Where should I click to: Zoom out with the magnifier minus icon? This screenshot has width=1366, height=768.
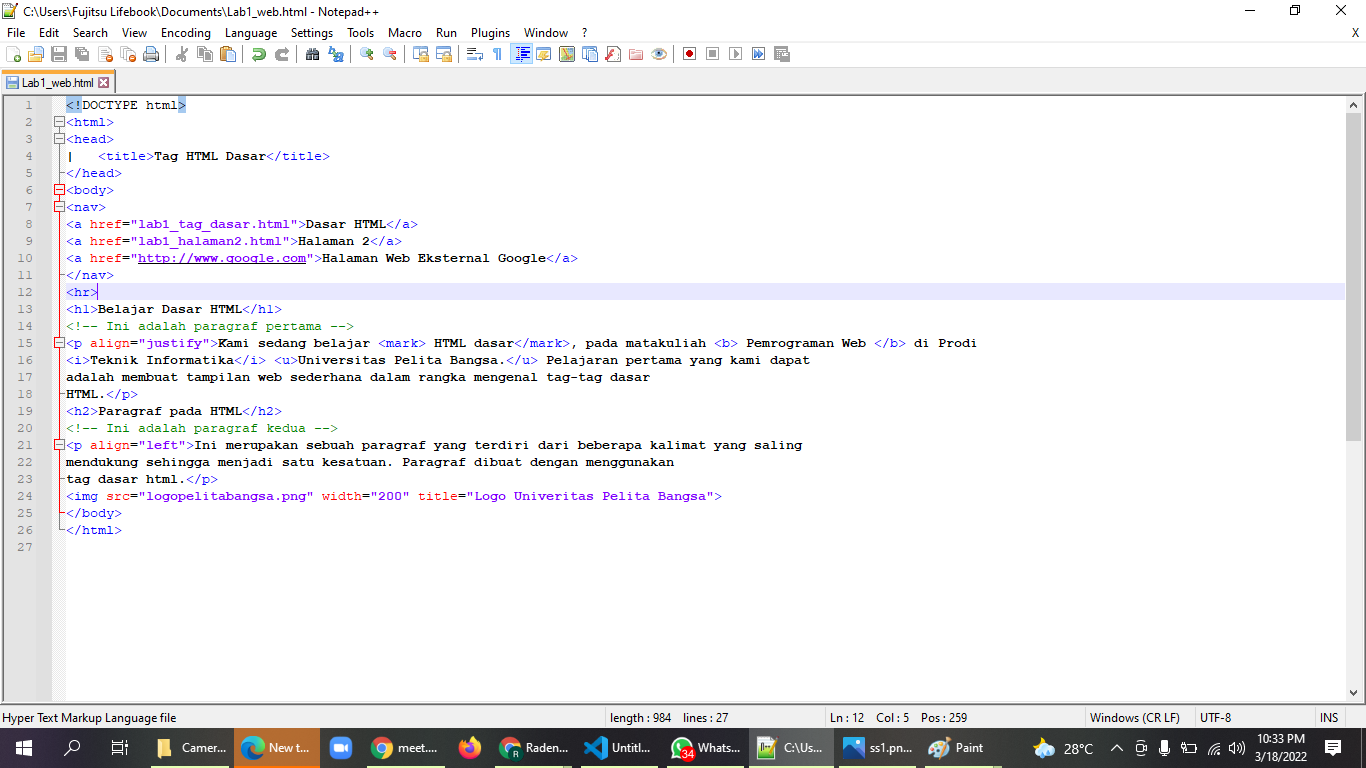(x=390, y=54)
